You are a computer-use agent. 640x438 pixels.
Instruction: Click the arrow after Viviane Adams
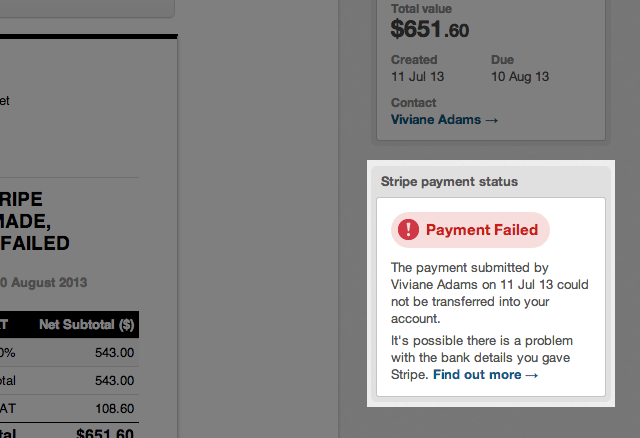(491, 120)
